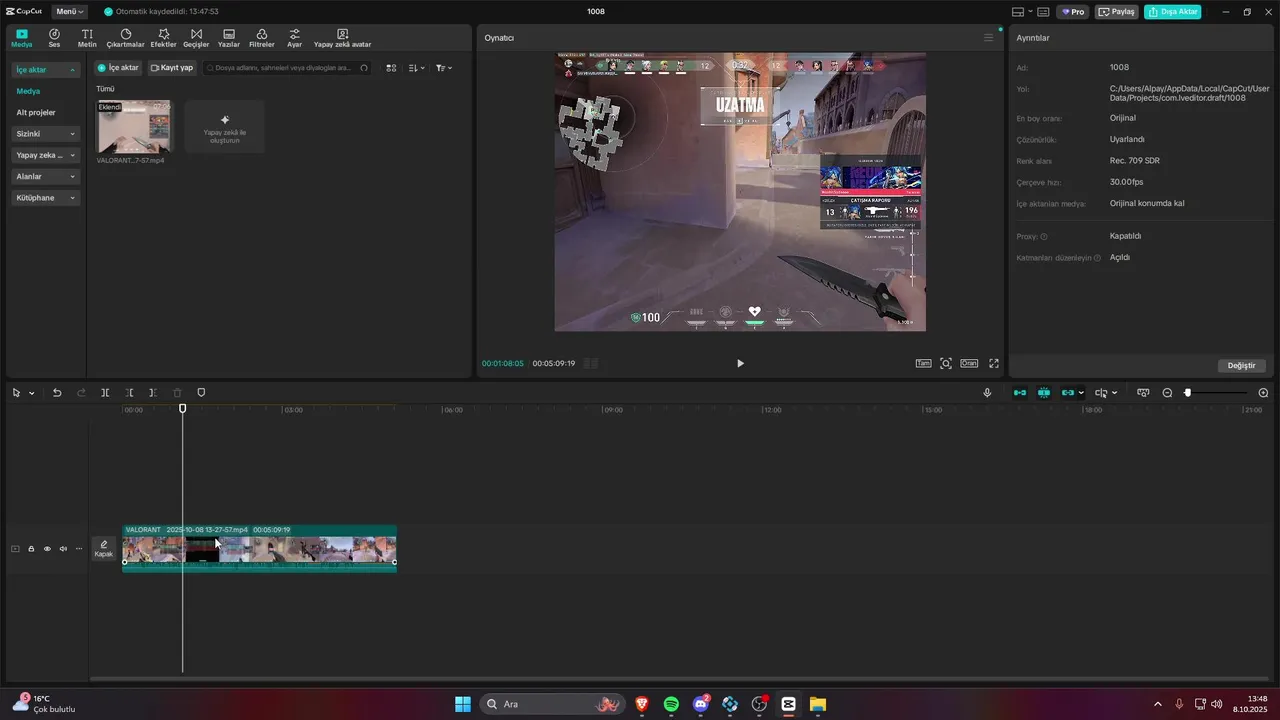The image size is (1280, 720).
Task: Expand the Alanlar sidebar section
Action: 45,177
